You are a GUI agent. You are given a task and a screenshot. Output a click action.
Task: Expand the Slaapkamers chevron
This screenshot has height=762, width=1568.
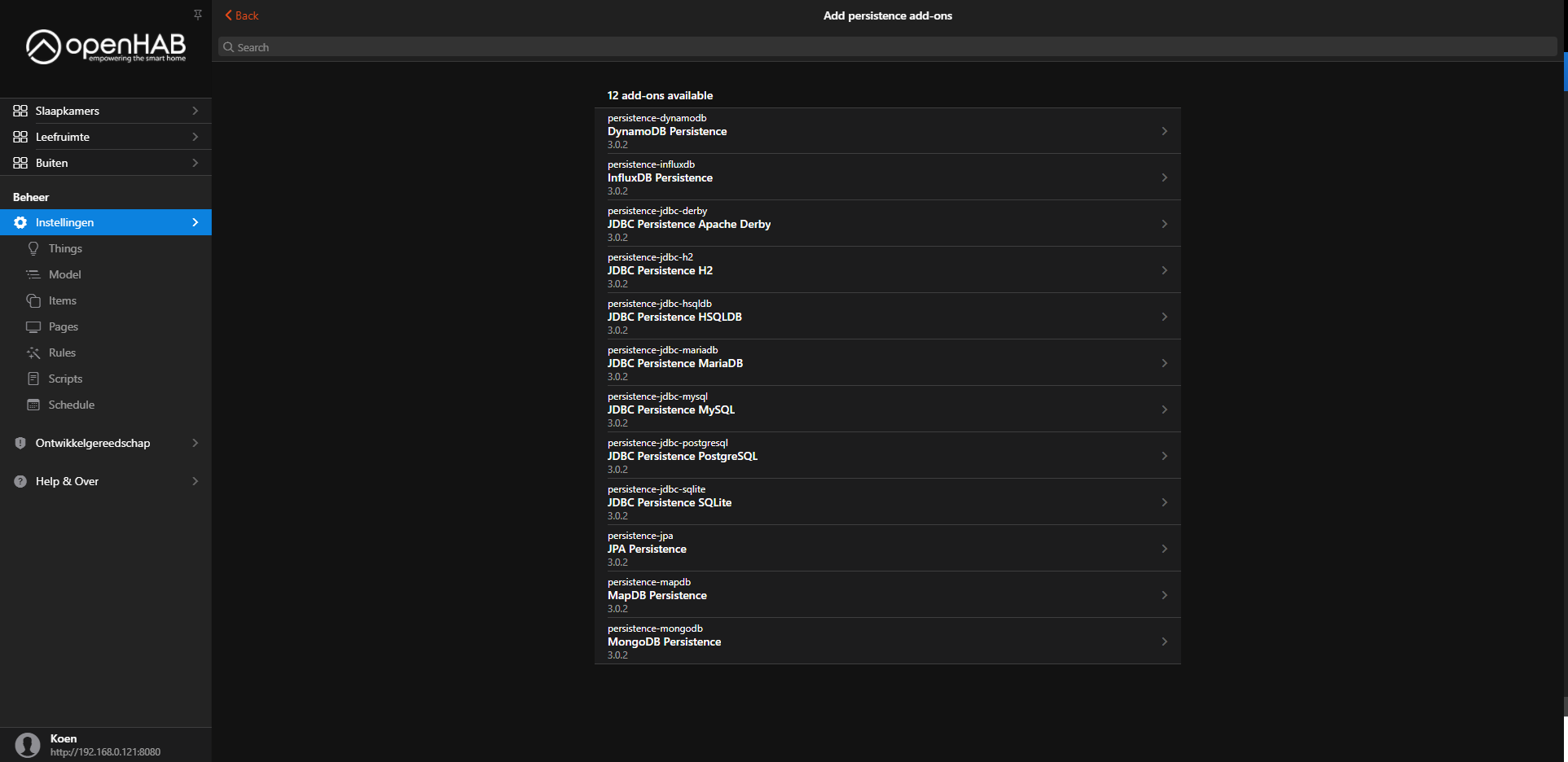195,111
